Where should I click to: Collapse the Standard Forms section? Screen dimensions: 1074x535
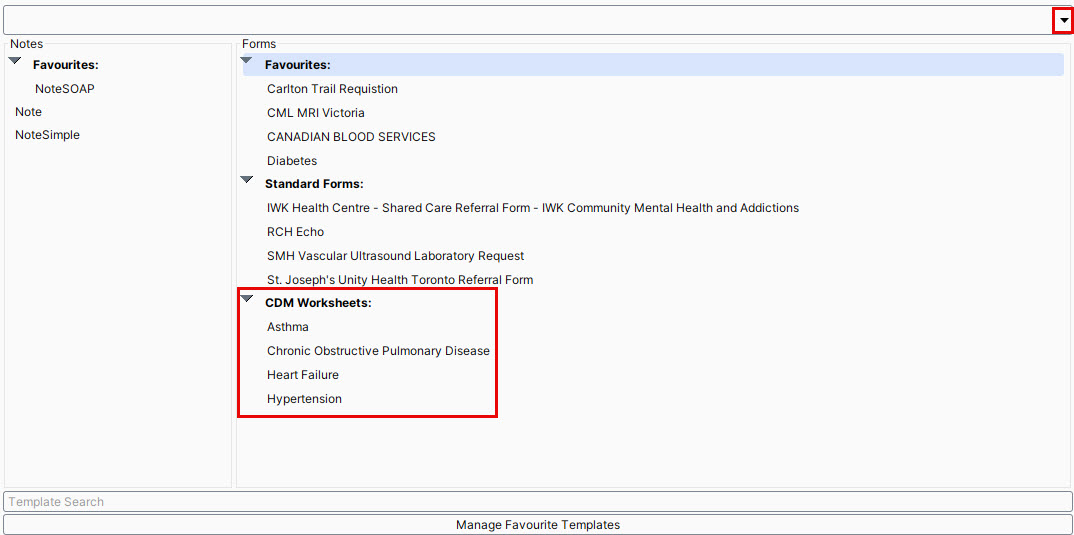tap(247, 181)
